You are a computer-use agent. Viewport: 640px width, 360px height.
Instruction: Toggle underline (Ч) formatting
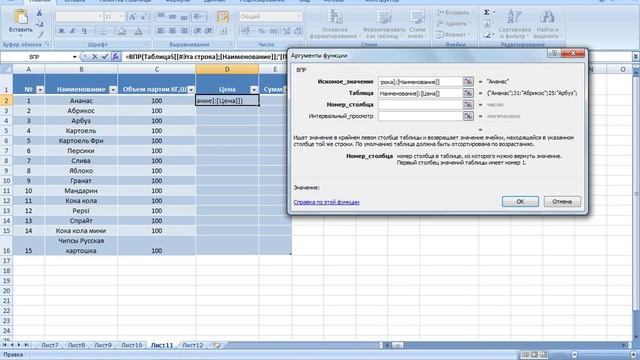pyautogui.click(x=84, y=31)
